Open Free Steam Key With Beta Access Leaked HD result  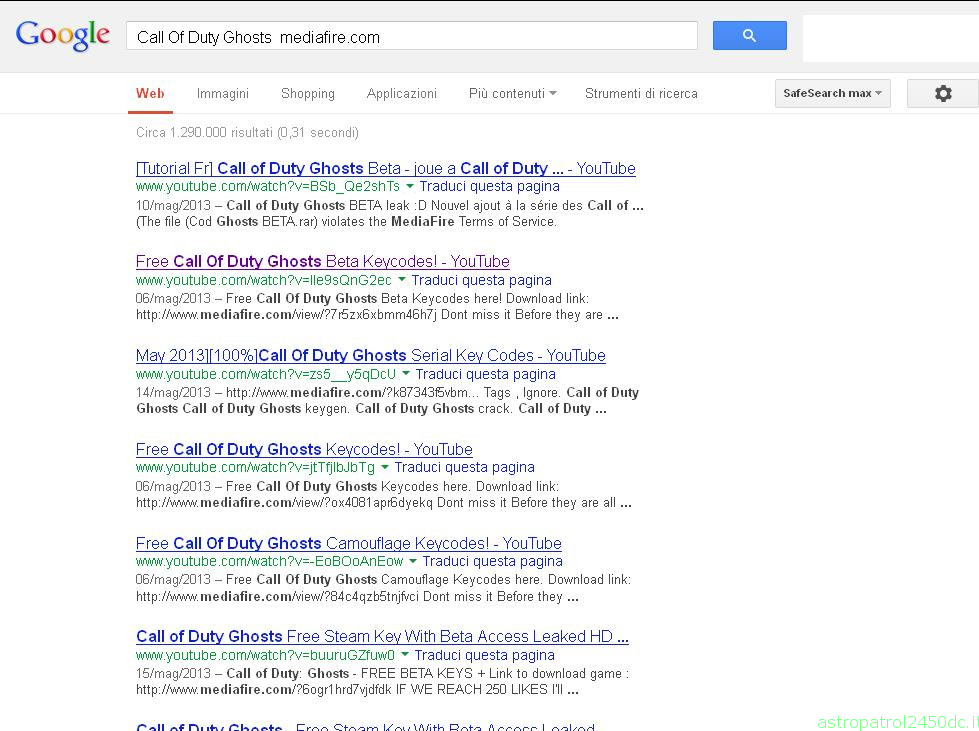click(x=382, y=637)
